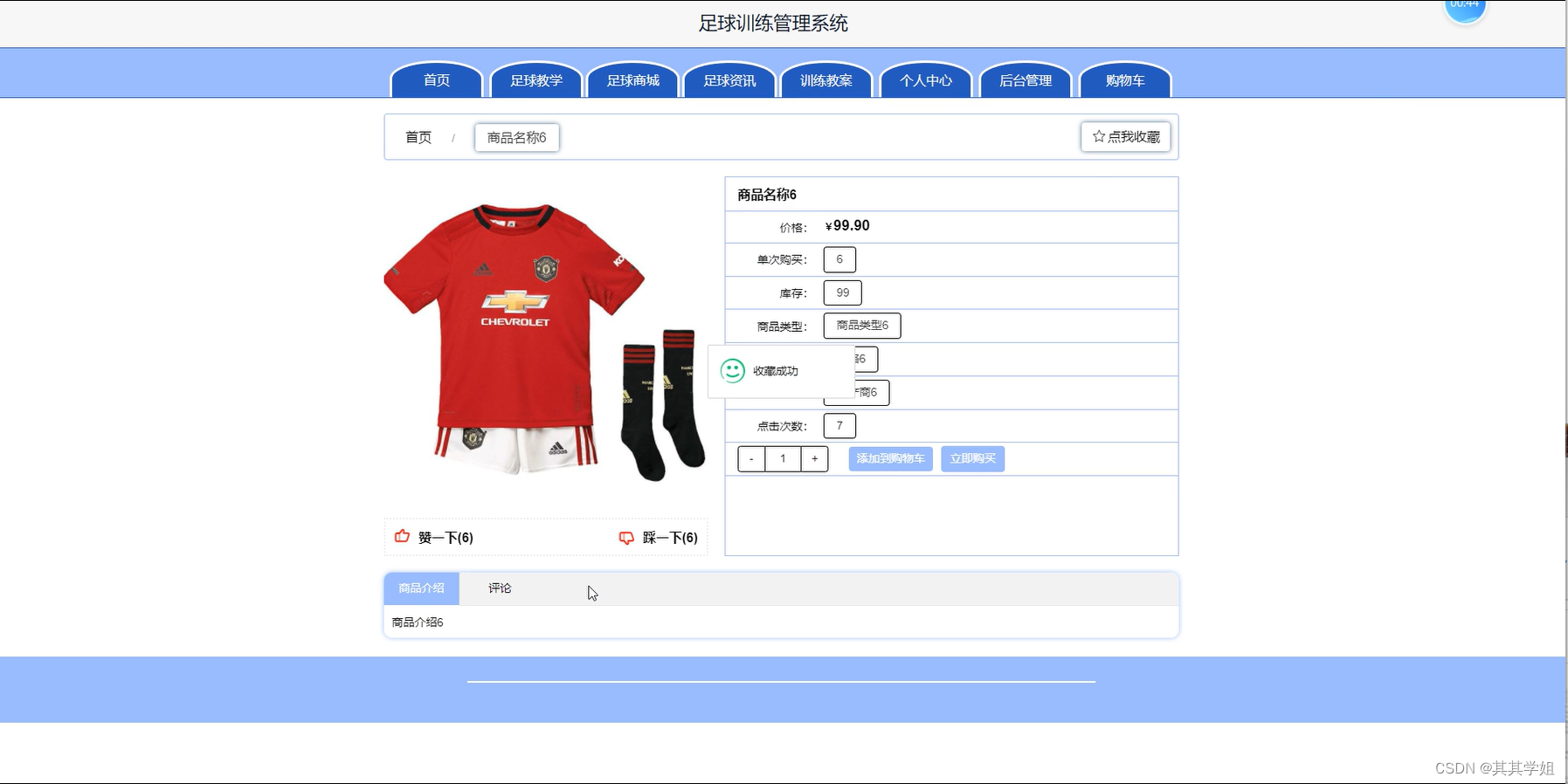Image resolution: width=1568 pixels, height=784 pixels.
Task: Click the 点我收藏 button
Action: coord(1126,136)
